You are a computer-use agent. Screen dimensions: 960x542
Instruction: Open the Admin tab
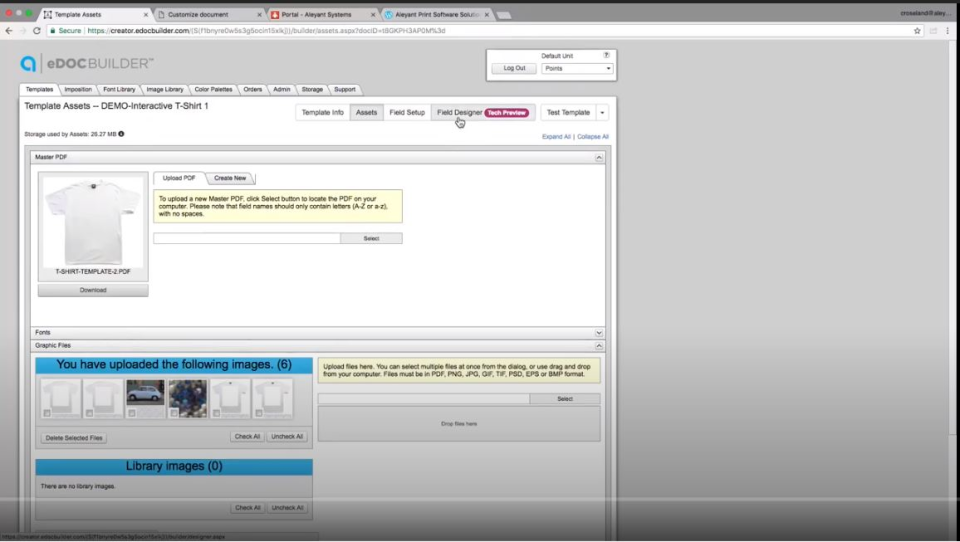(x=282, y=89)
